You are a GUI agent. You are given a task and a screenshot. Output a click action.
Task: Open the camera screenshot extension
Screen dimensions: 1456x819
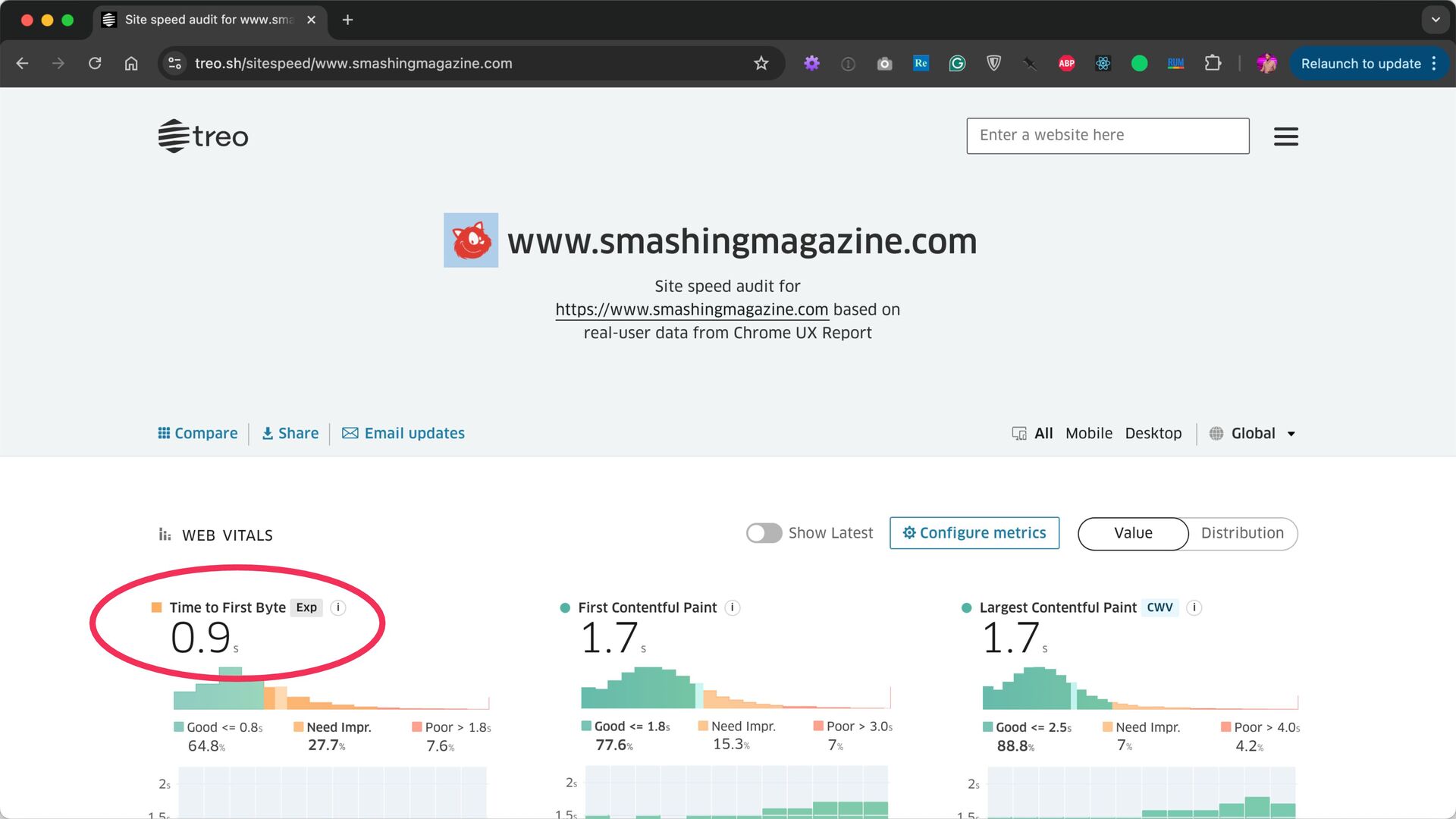coord(884,64)
